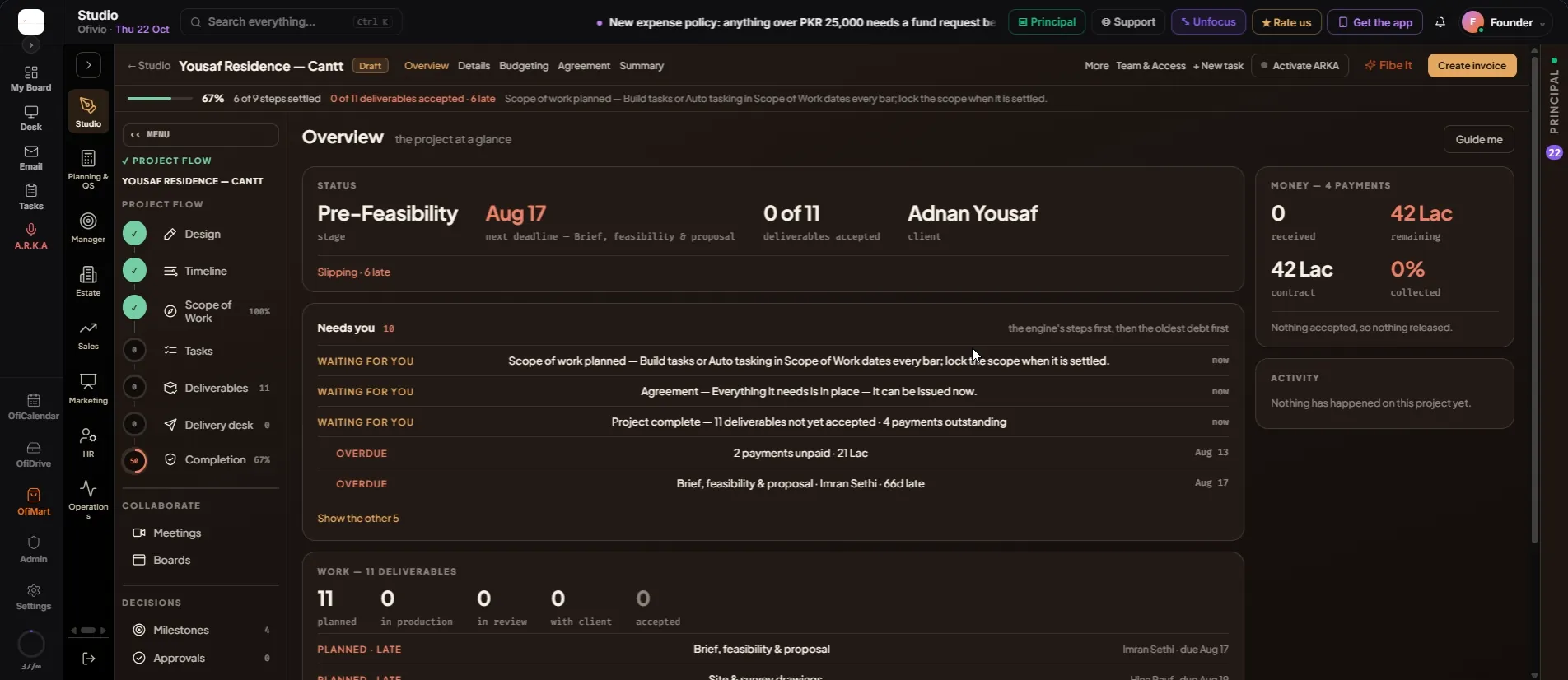Go to the Admin shield icon
This screenshot has height=680, width=1568.
tap(34, 550)
